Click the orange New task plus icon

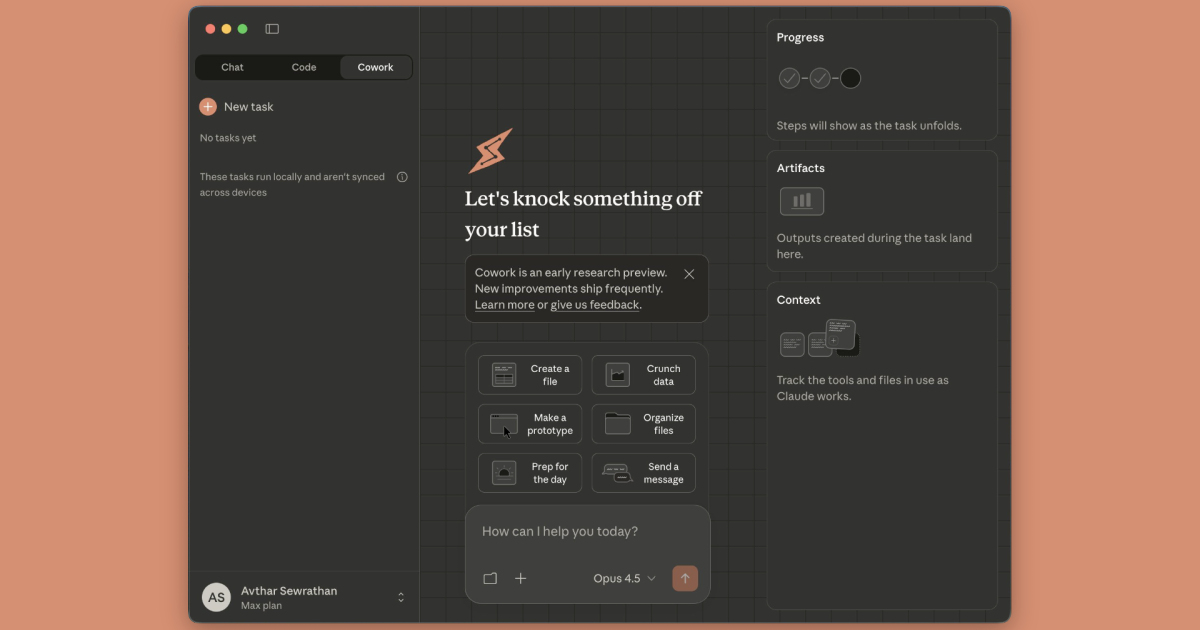point(208,107)
